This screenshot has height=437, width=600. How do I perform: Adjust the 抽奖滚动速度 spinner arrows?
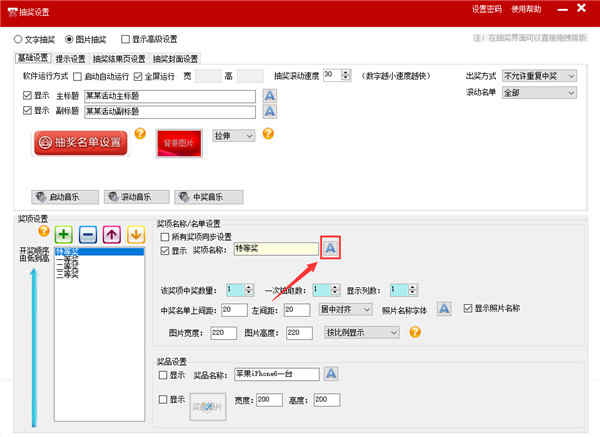[x=346, y=75]
